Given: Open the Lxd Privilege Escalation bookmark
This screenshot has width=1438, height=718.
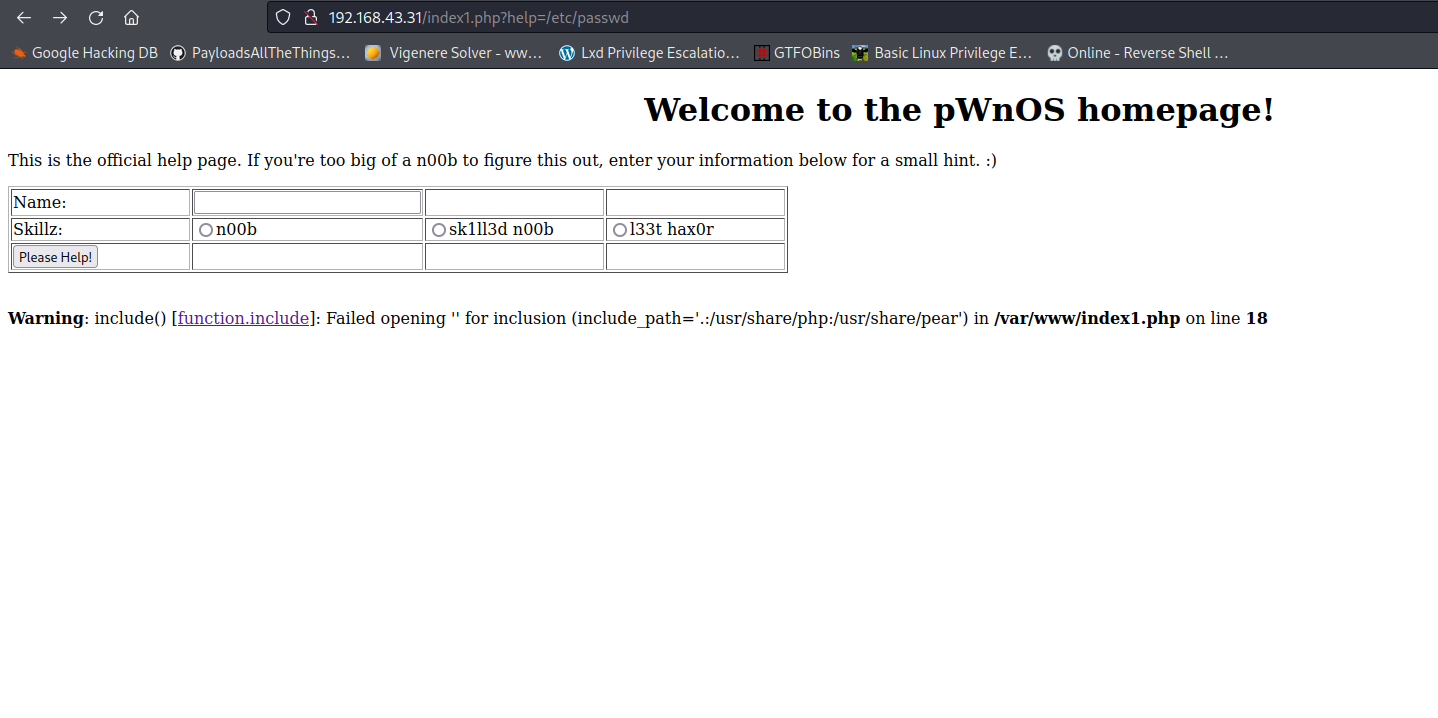Looking at the screenshot, I should click(x=649, y=53).
